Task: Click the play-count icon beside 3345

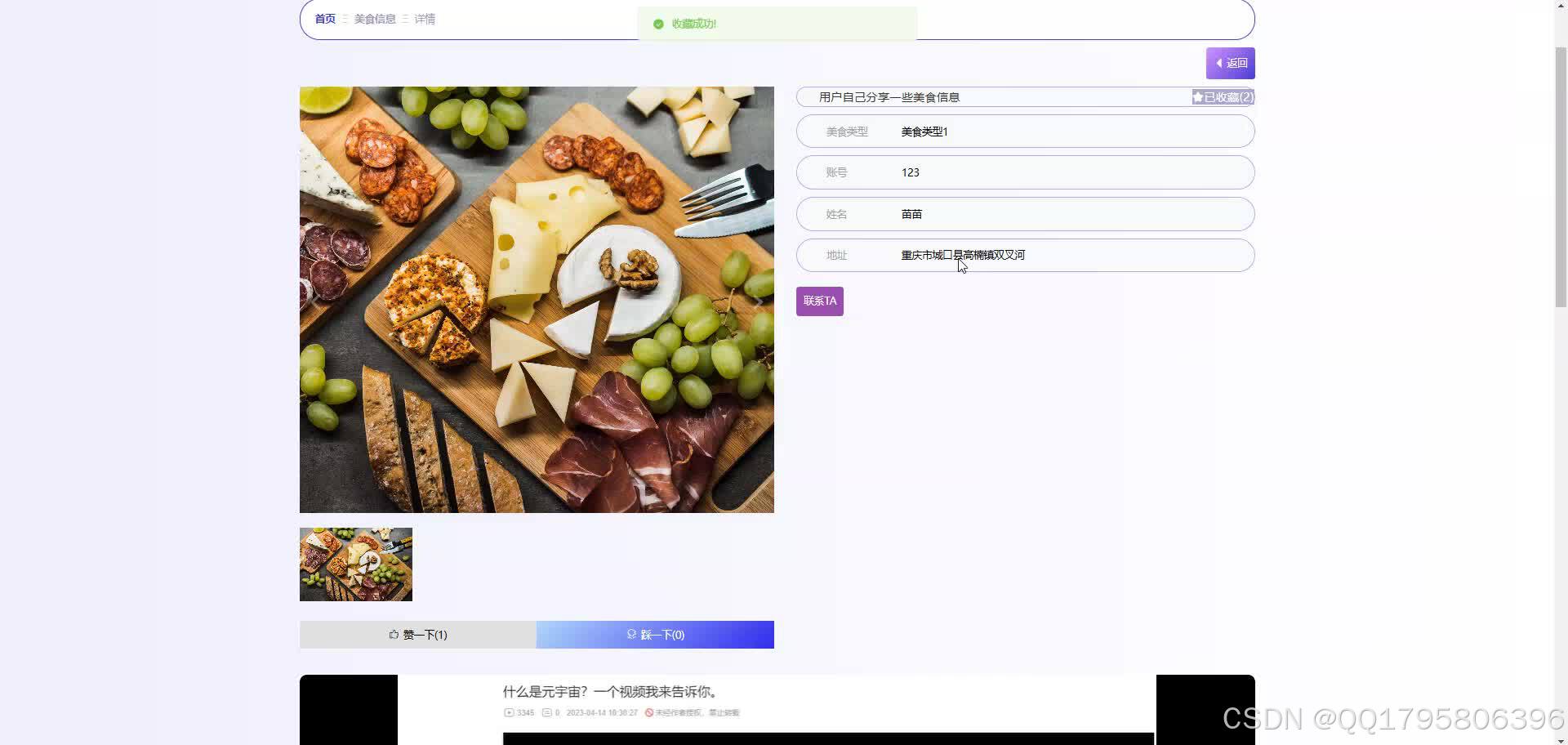Action: (509, 712)
